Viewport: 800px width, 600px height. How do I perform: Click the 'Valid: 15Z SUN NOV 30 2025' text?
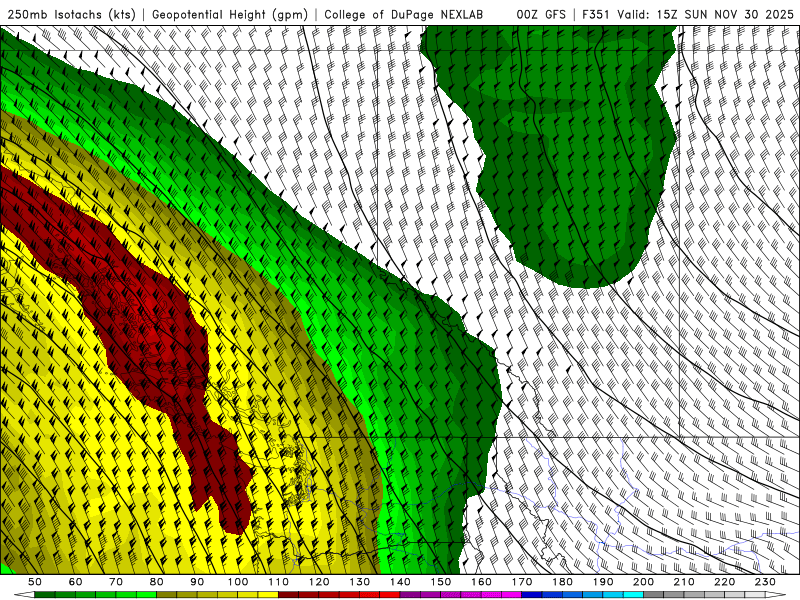705,15
